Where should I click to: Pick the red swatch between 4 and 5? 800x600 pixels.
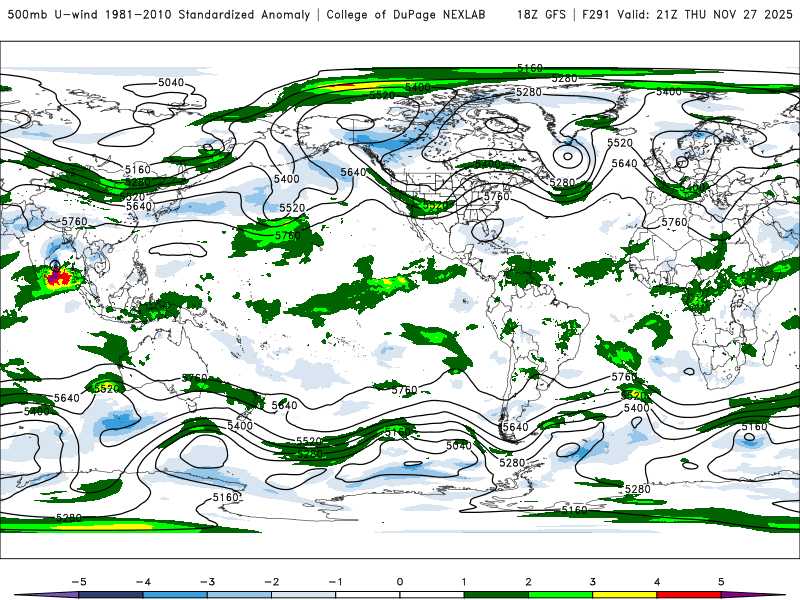[x=689, y=595]
